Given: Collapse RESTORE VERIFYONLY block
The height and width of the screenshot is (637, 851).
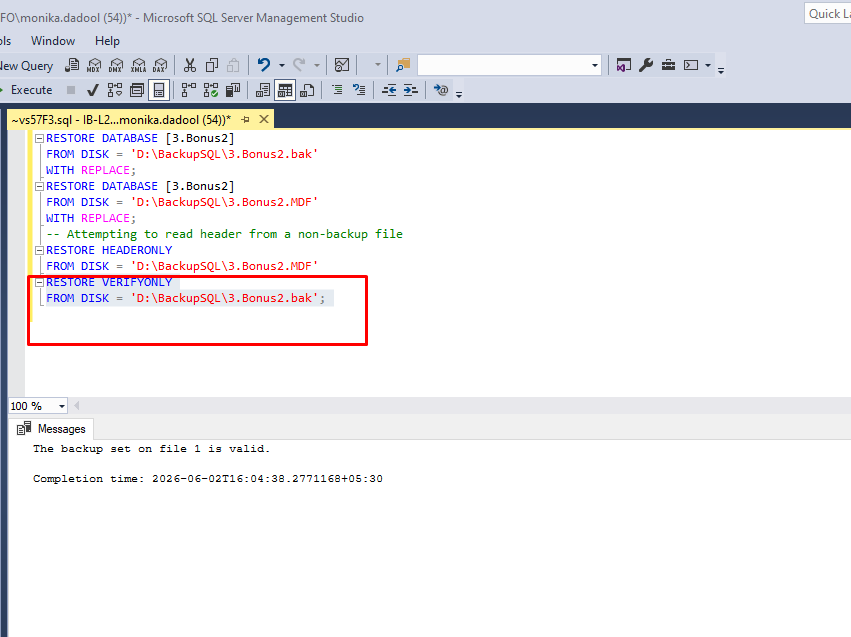Looking at the screenshot, I should point(39,283).
